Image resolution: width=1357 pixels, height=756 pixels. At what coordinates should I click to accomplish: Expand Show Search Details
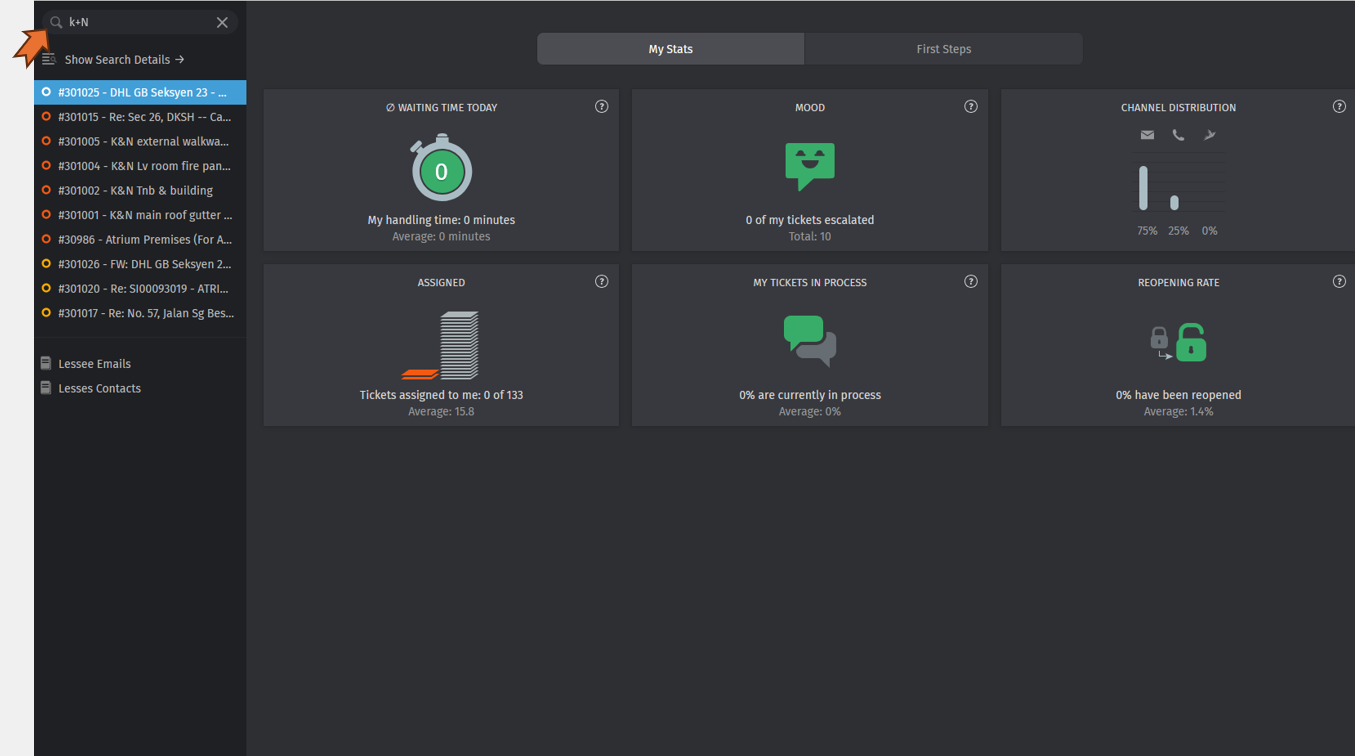click(124, 60)
